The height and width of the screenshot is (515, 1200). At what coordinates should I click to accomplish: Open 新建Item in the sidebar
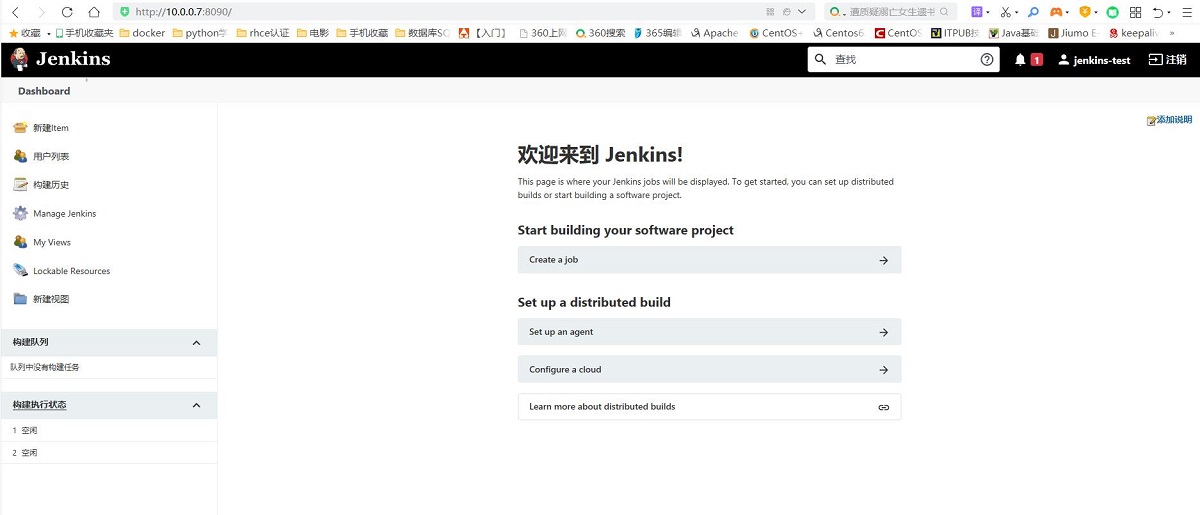(50, 128)
